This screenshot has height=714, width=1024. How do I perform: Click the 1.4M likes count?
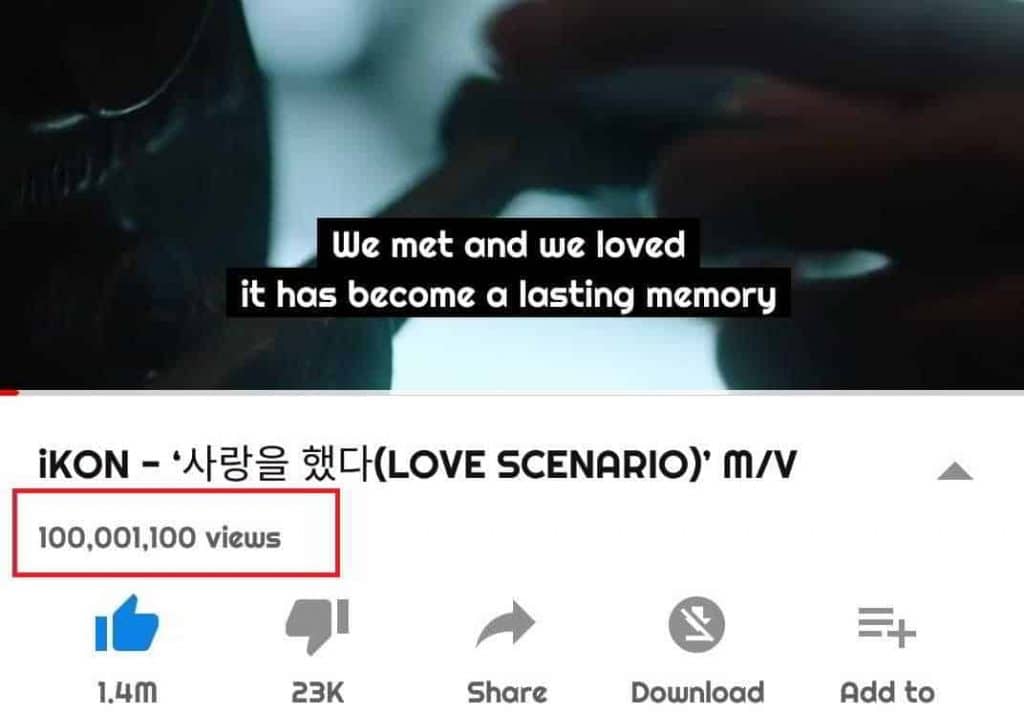(127, 692)
